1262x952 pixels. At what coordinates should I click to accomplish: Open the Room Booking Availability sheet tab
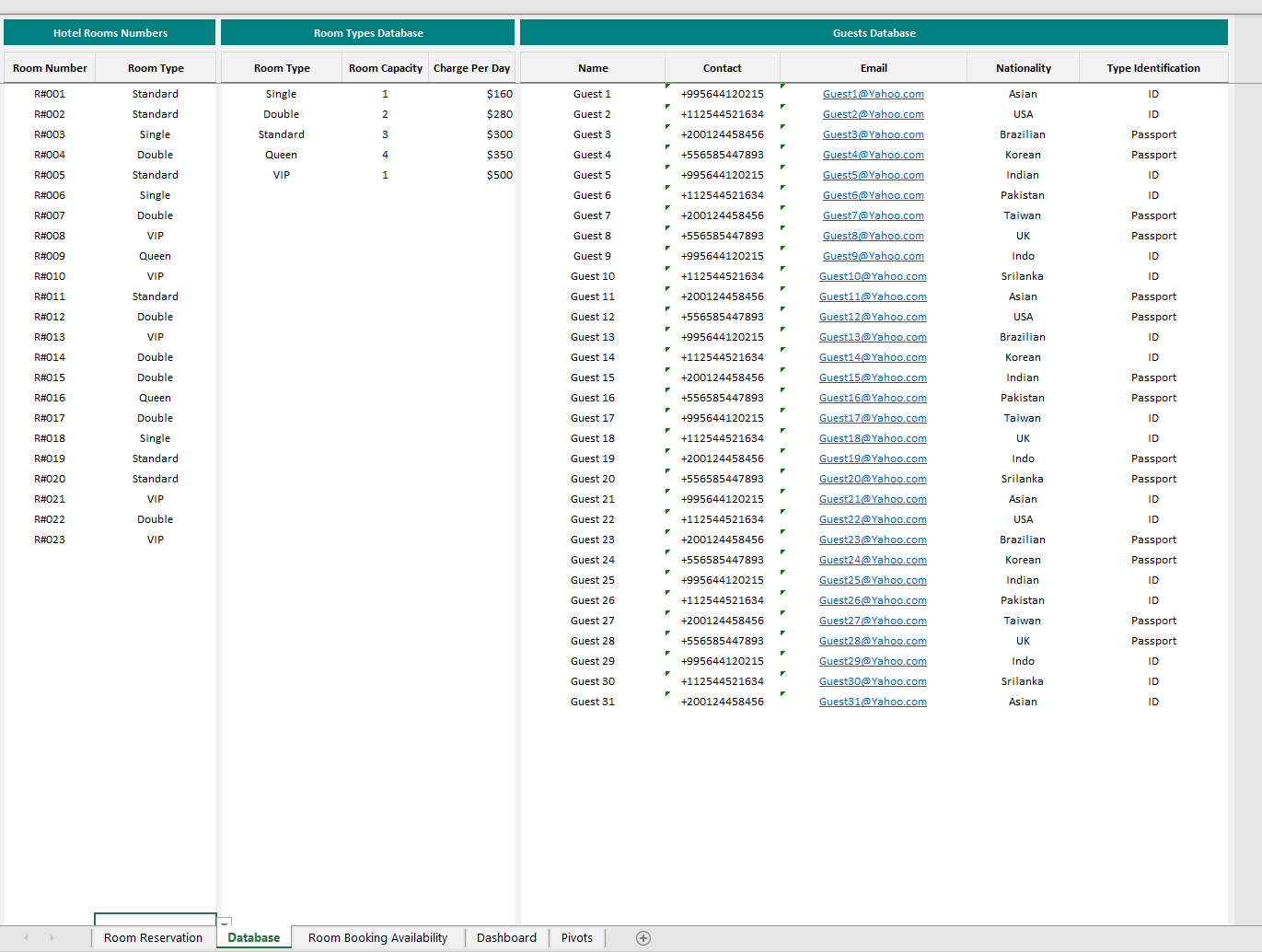pyautogui.click(x=377, y=938)
